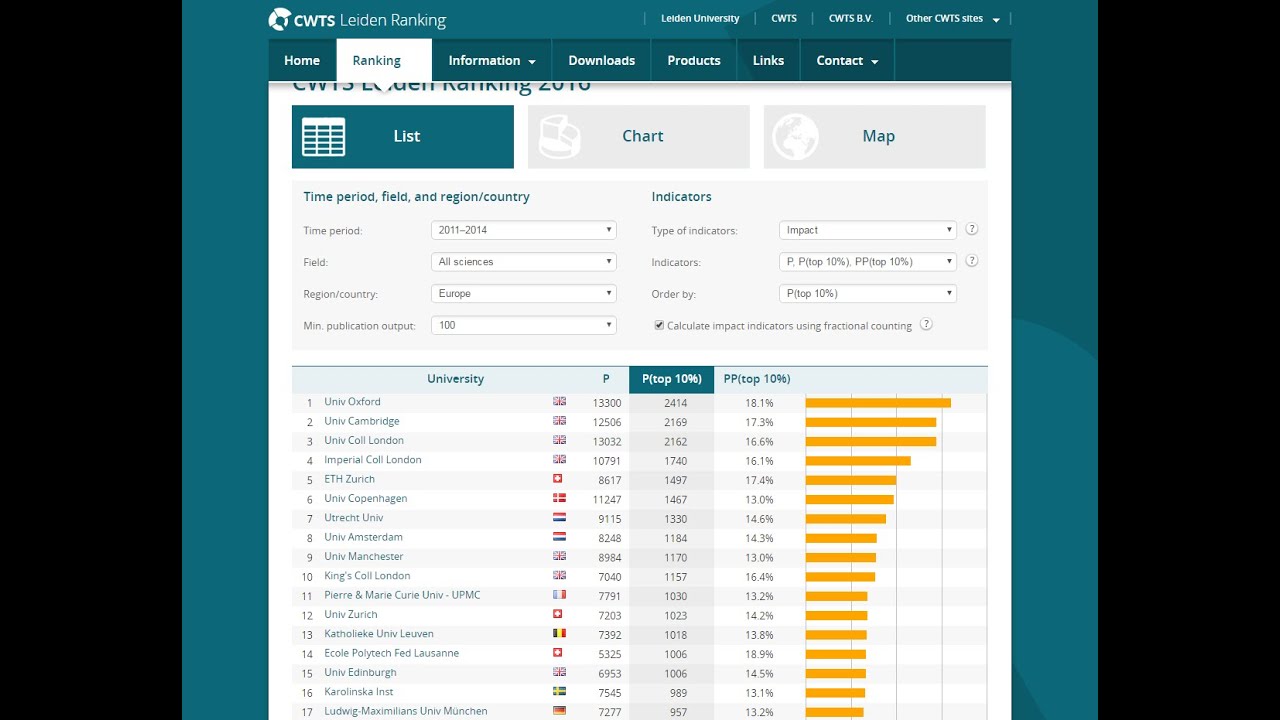Click the German flag beside Ludwig-Maximilians Univ München
The height and width of the screenshot is (720, 1280).
click(559, 711)
